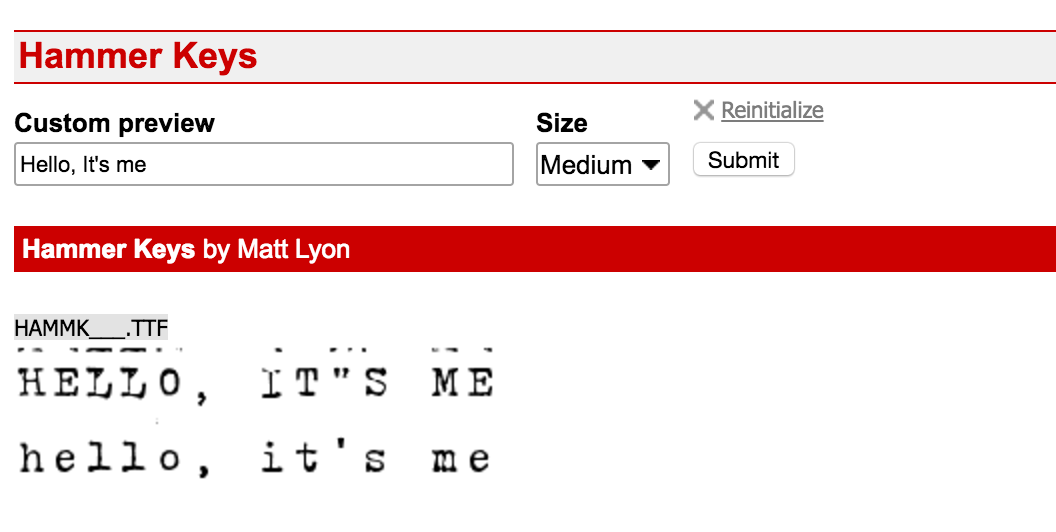Viewport: 1056px width, 532px height.
Task: Click the Custom preview label
Action: [x=114, y=123]
